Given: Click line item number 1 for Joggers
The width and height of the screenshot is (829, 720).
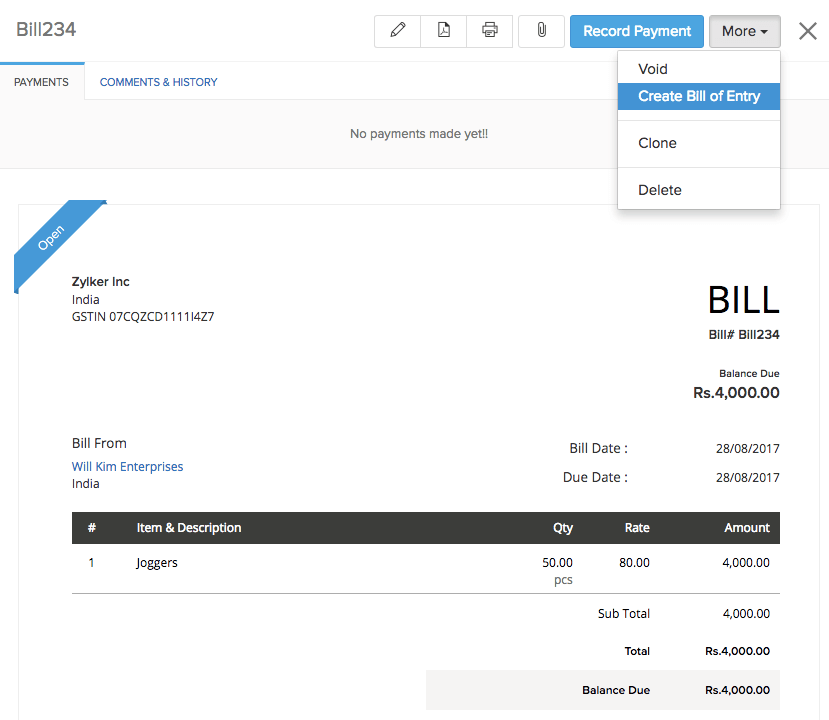Looking at the screenshot, I should point(91,562).
